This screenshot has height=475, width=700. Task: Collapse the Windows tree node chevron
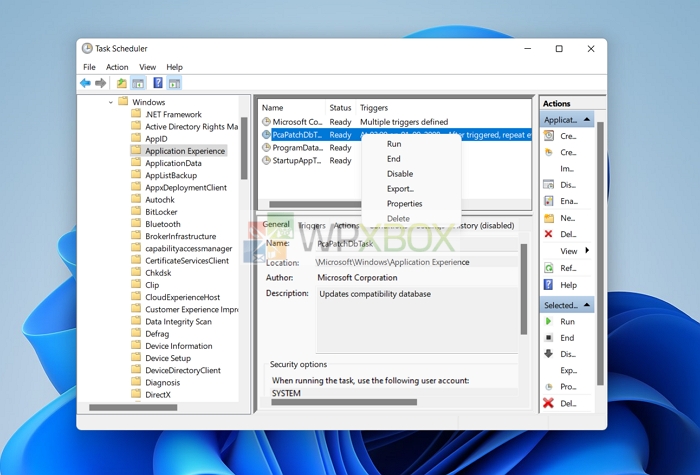pos(110,102)
